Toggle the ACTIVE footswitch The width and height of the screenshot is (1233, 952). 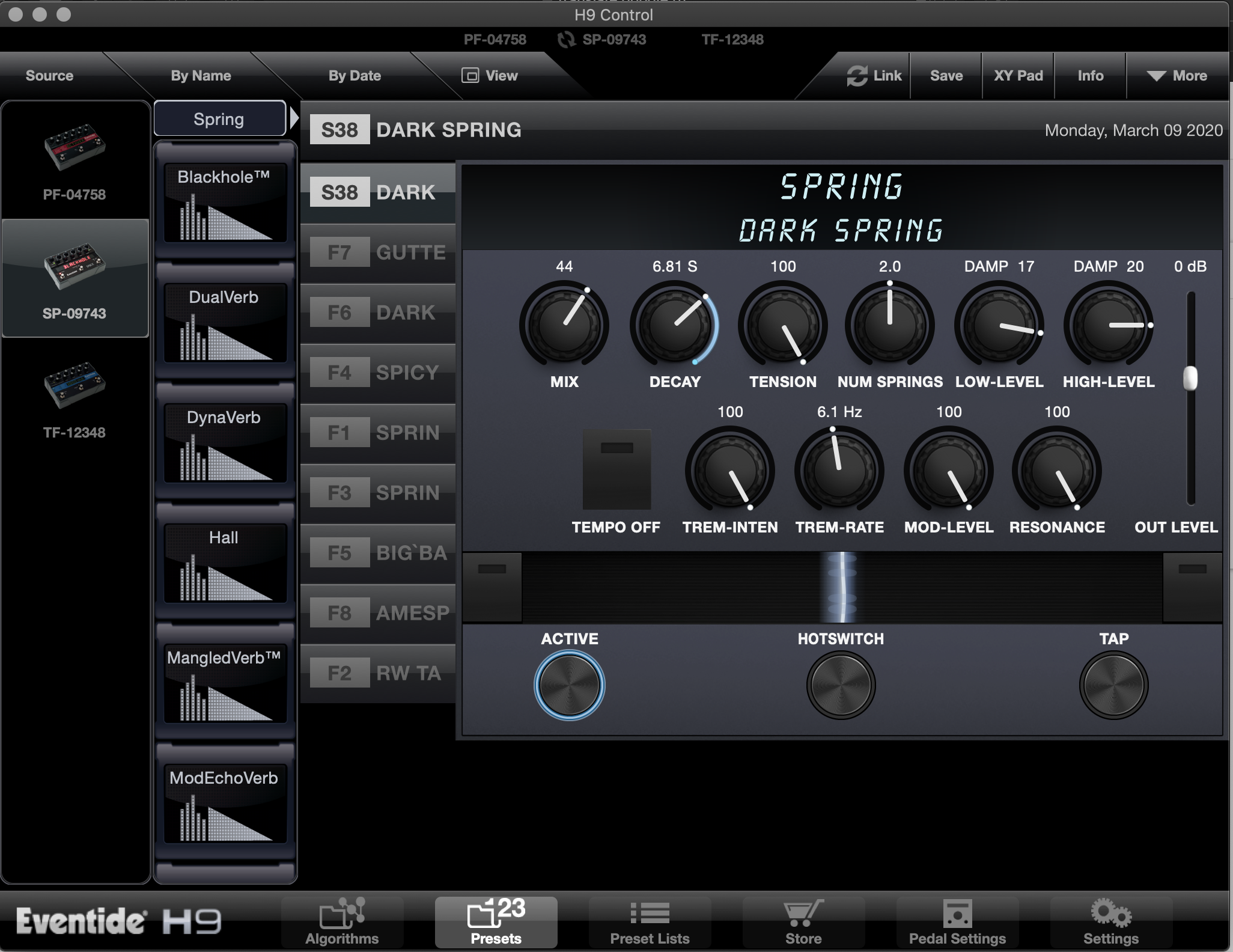pos(569,685)
